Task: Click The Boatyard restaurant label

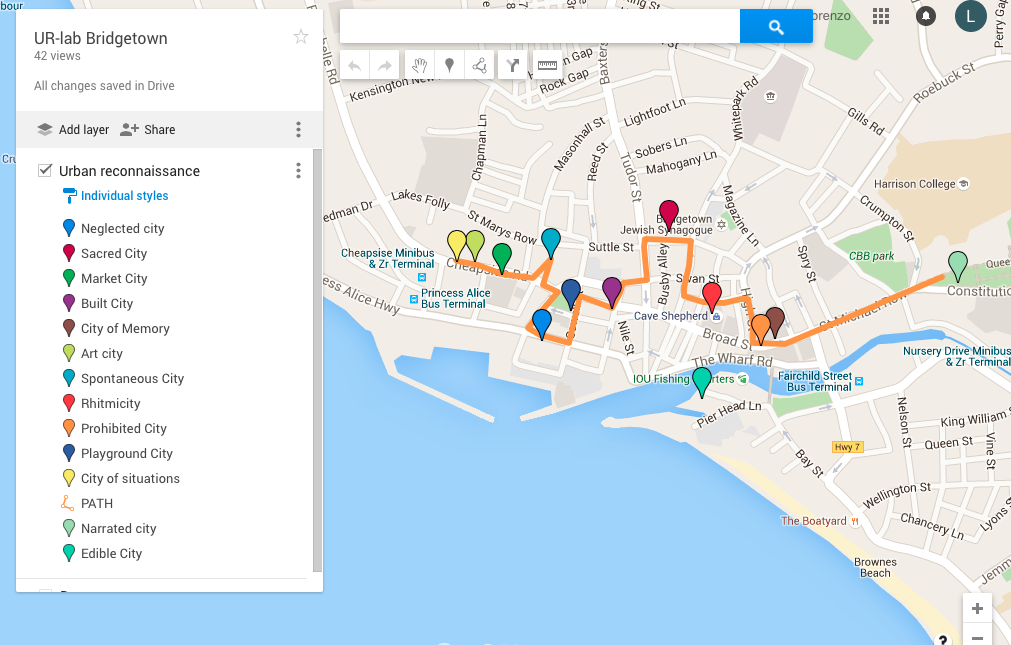Action: [x=814, y=521]
